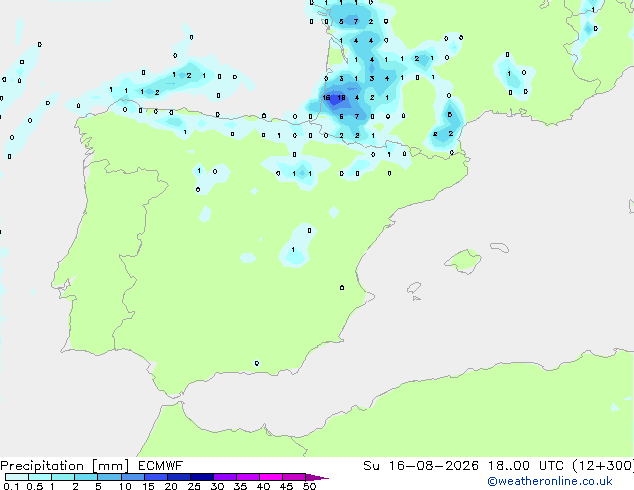Pick the 5–10 mm legend color swatch
Screen dimensions: 634x490
[109, 477]
